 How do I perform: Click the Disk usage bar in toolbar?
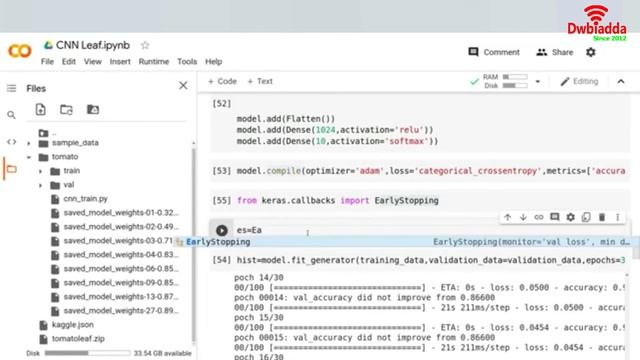(x=515, y=86)
